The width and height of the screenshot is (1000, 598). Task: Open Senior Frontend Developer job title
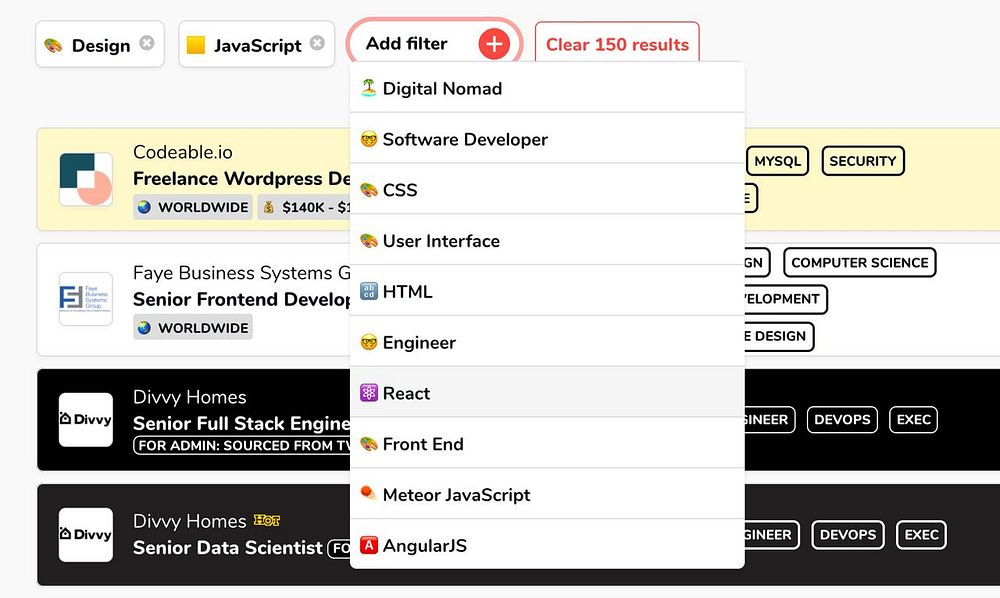241,300
